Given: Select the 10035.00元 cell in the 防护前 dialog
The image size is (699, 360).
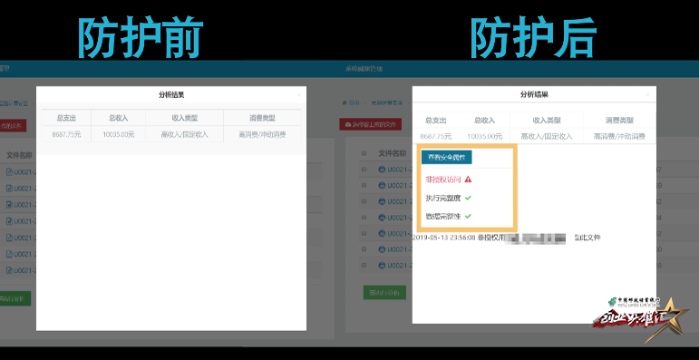Looking at the screenshot, I should pyautogui.click(x=118, y=134).
